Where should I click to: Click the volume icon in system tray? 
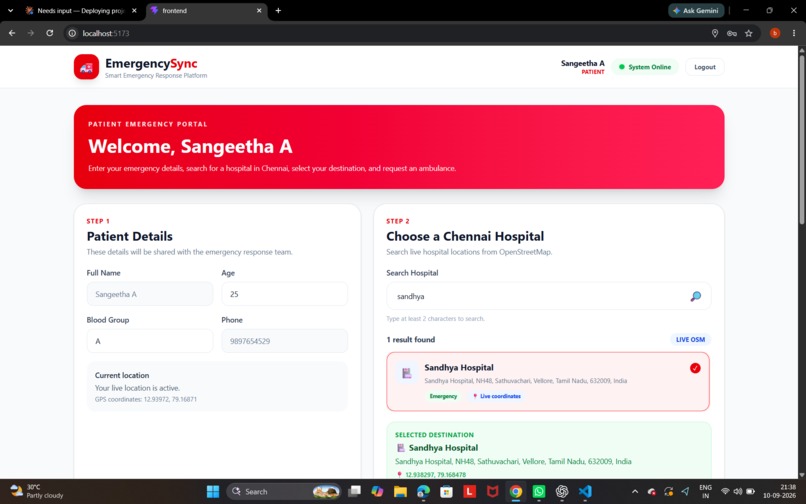[738, 492]
